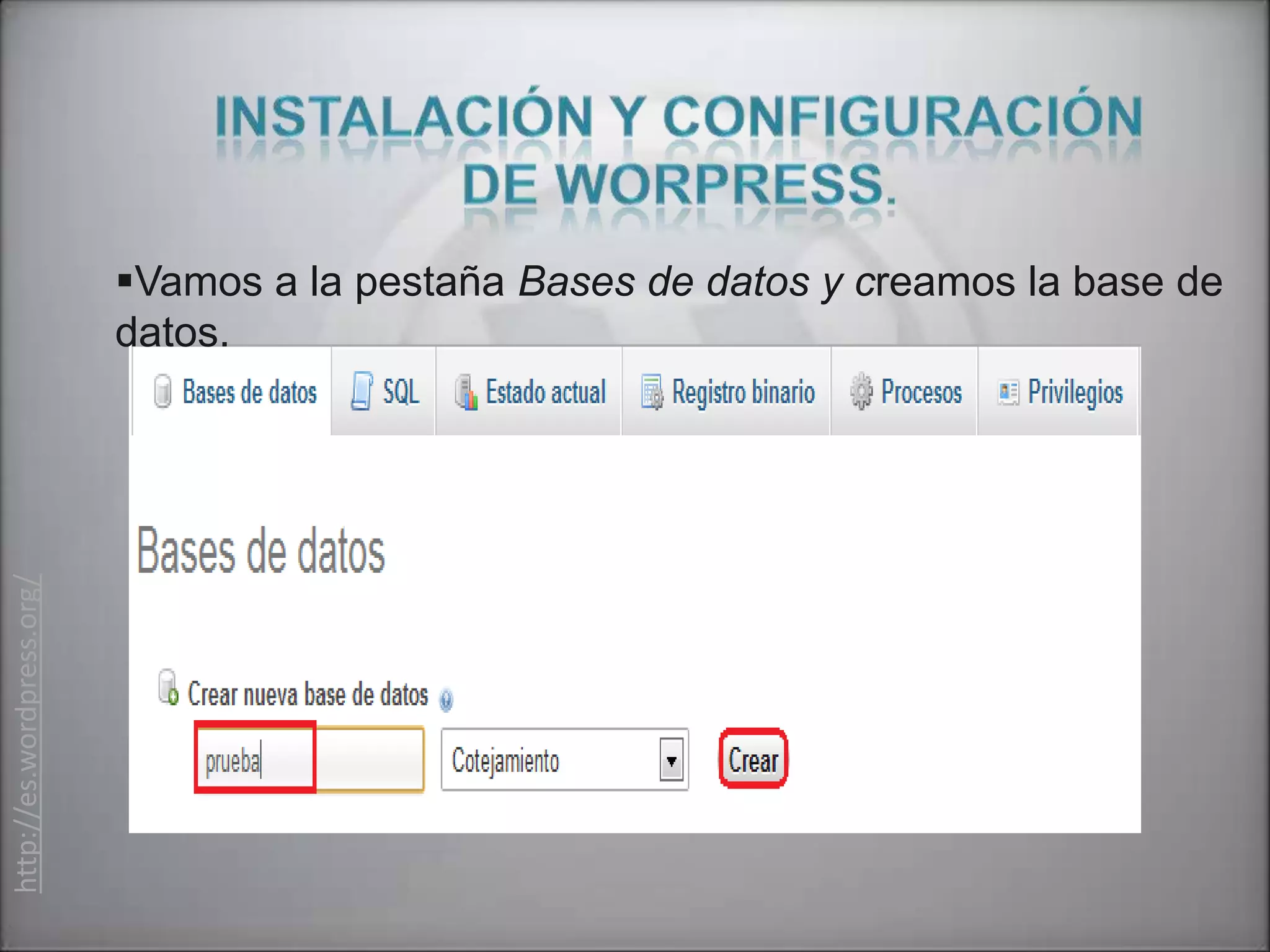This screenshot has width=1270, height=952.
Task: Click the Estado actual chart icon
Action: (466, 392)
